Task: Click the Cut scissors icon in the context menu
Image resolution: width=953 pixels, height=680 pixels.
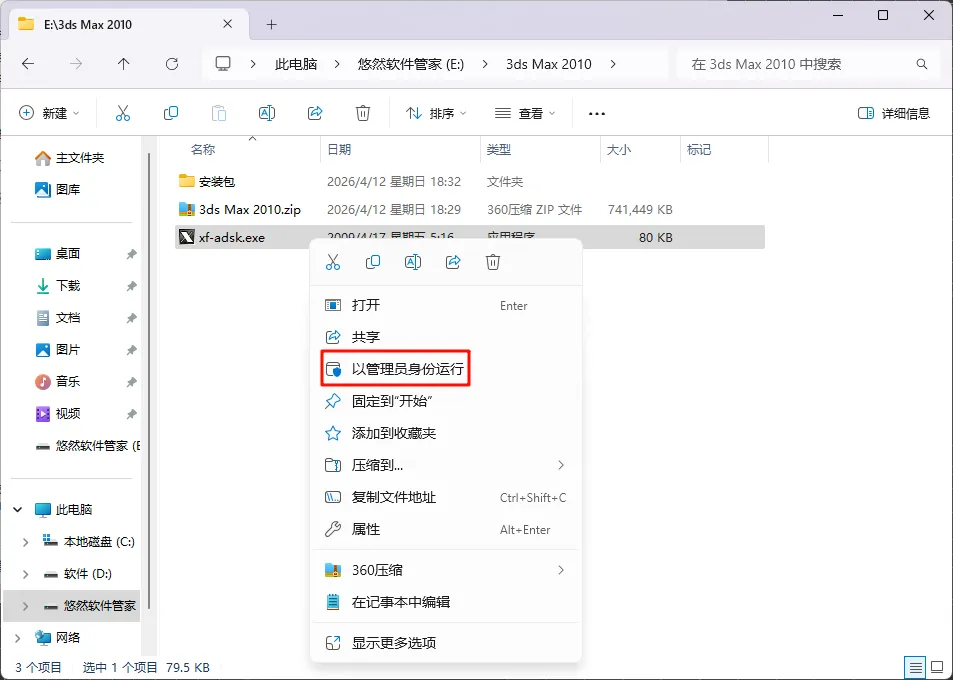Action: tap(332, 262)
